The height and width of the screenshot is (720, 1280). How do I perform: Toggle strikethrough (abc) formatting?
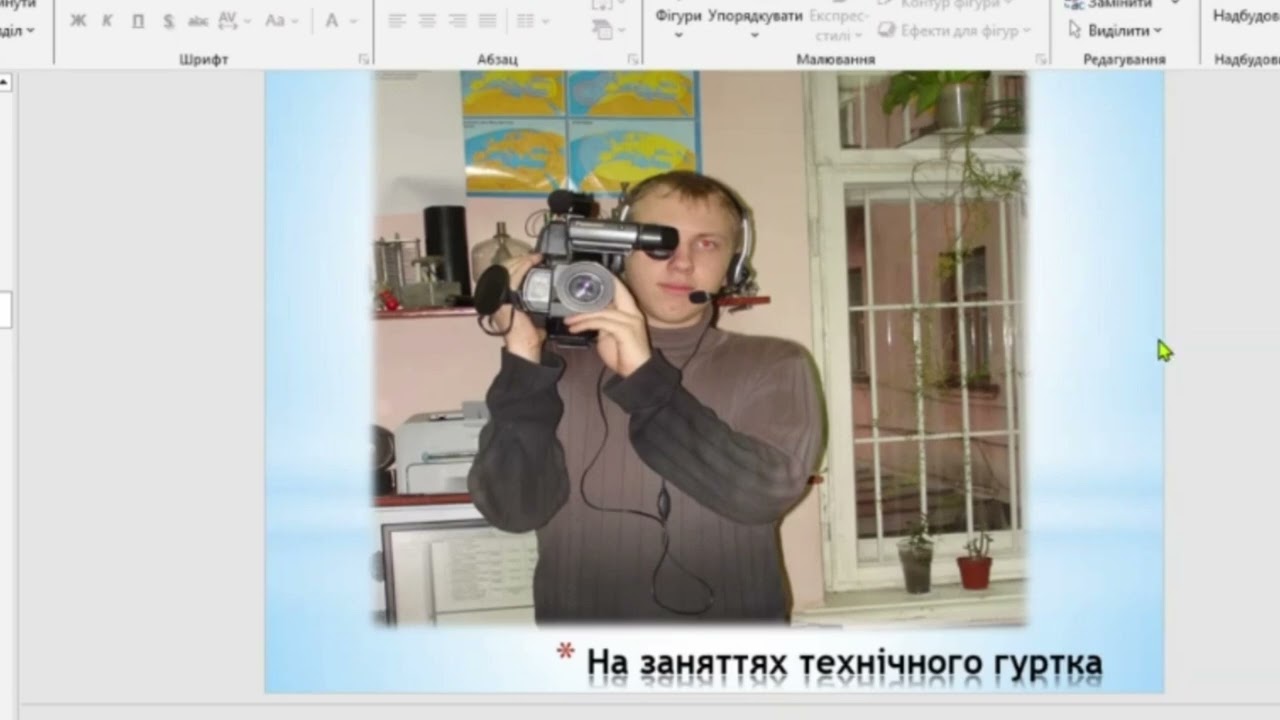(198, 20)
